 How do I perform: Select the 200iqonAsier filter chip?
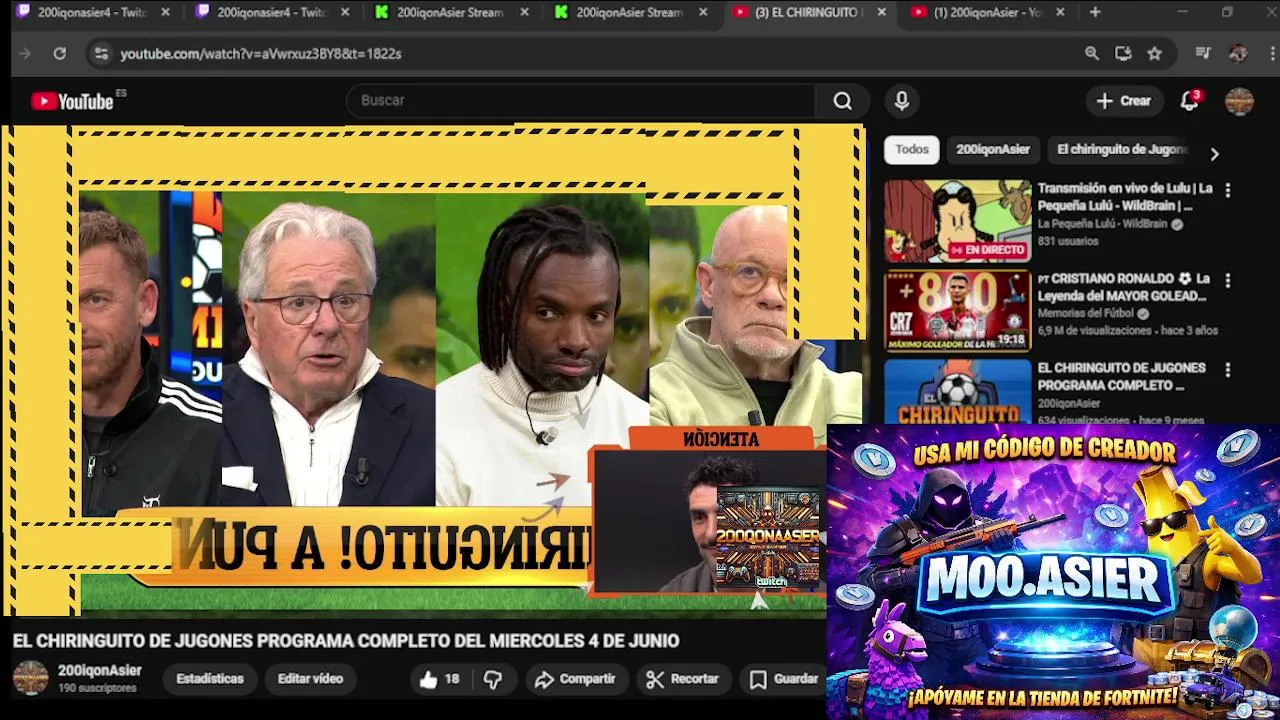993,149
